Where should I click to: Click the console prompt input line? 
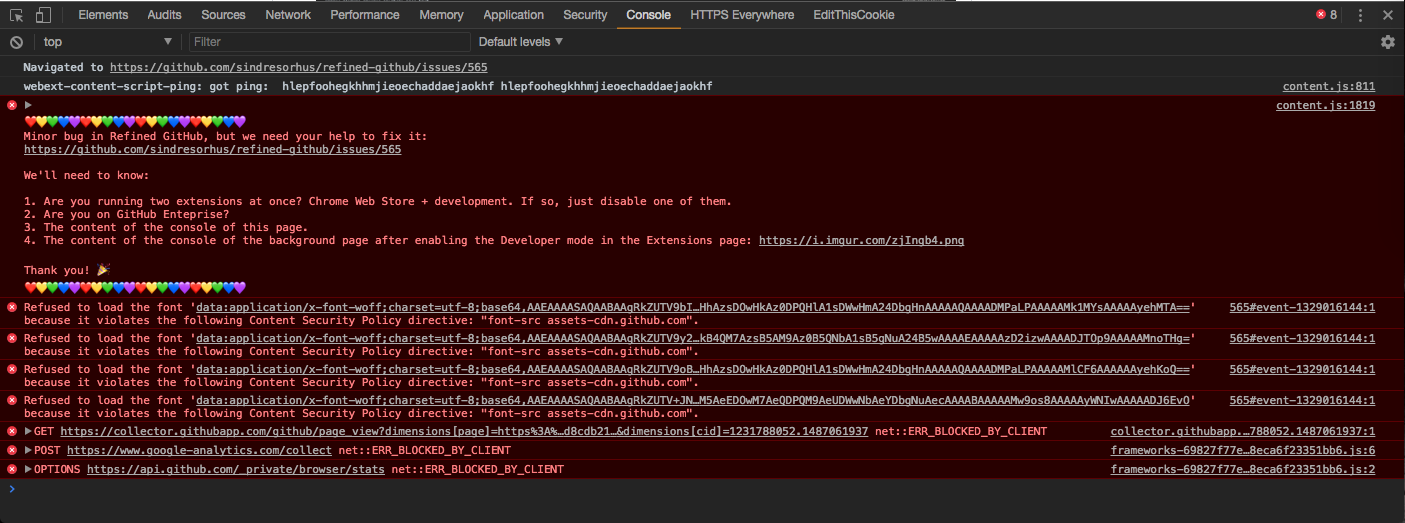click(x=702, y=490)
